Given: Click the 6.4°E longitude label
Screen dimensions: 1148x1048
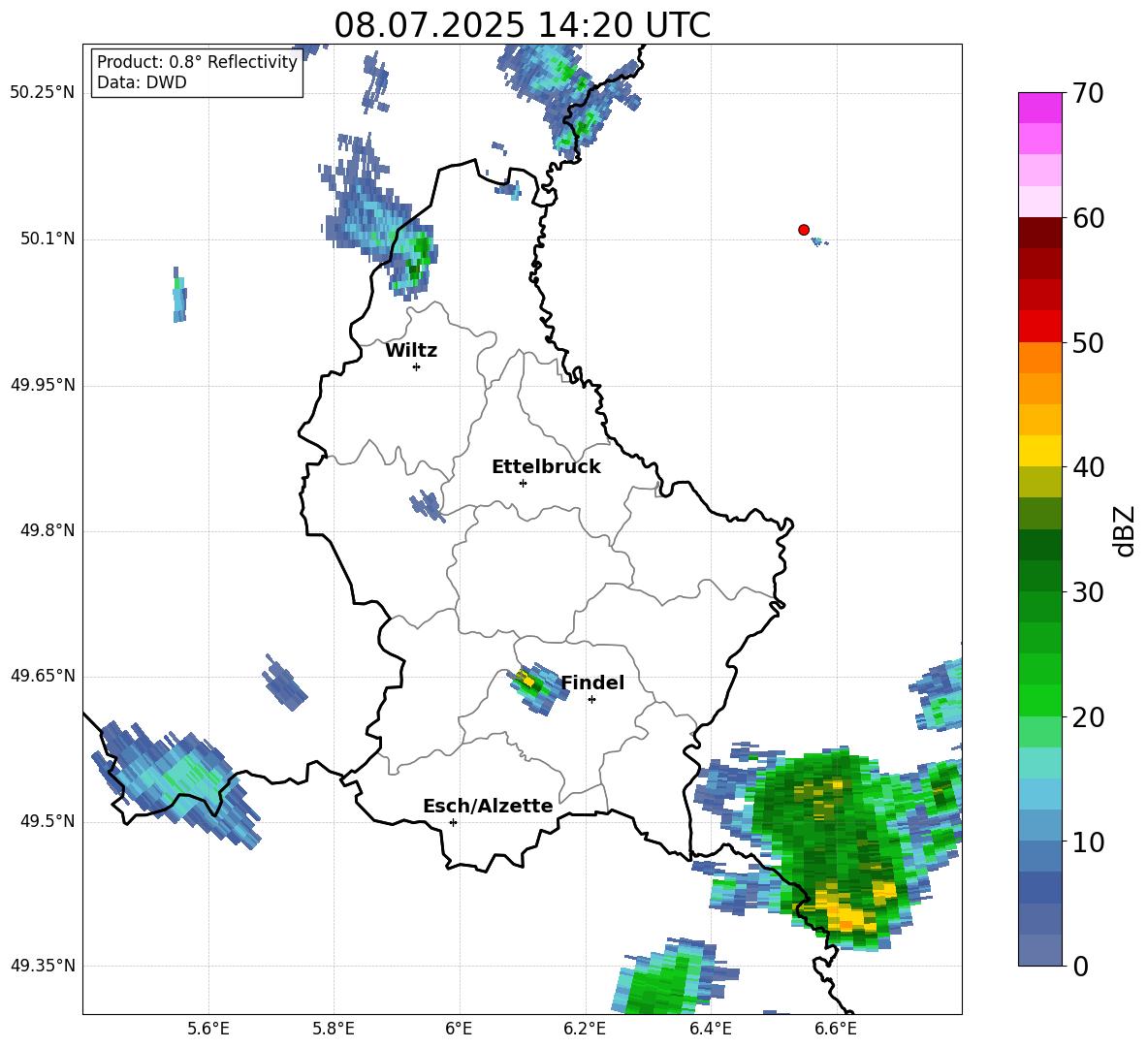Looking at the screenshot, I should tap(710, 1029).
